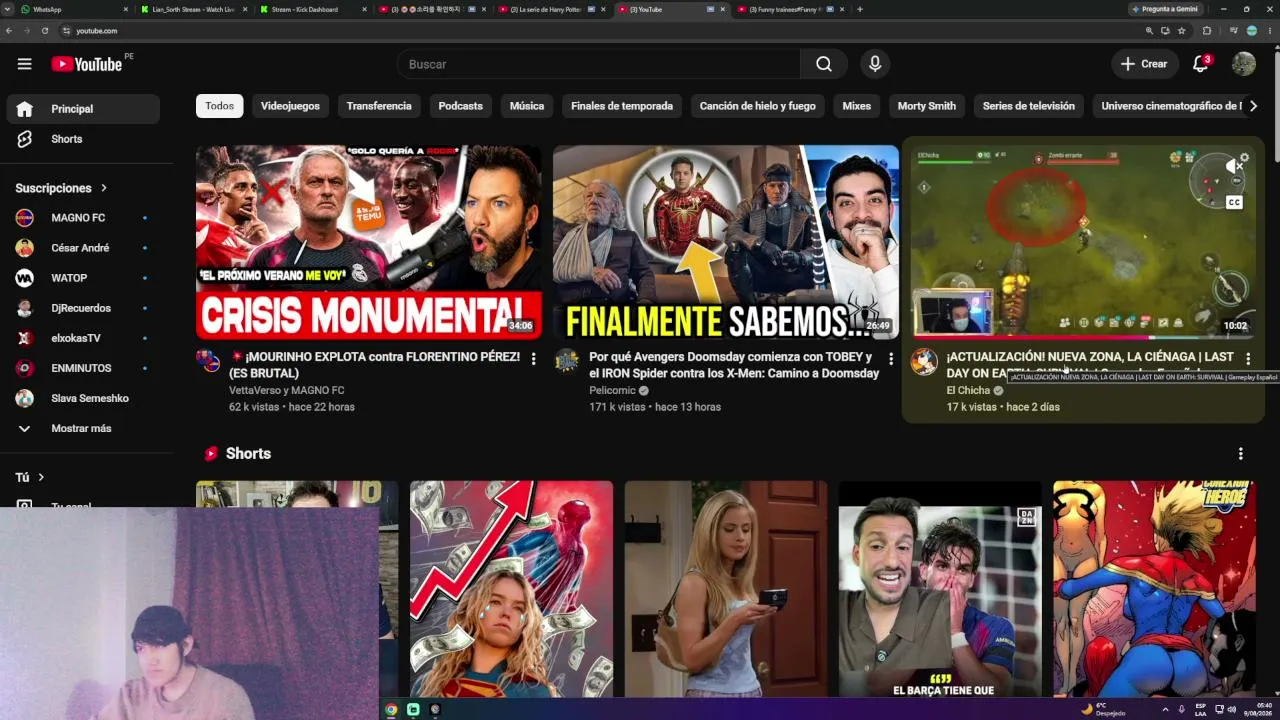Select the Transferencia filter chip
This screenshot has height=720, width=1280.
click(379, 106)
